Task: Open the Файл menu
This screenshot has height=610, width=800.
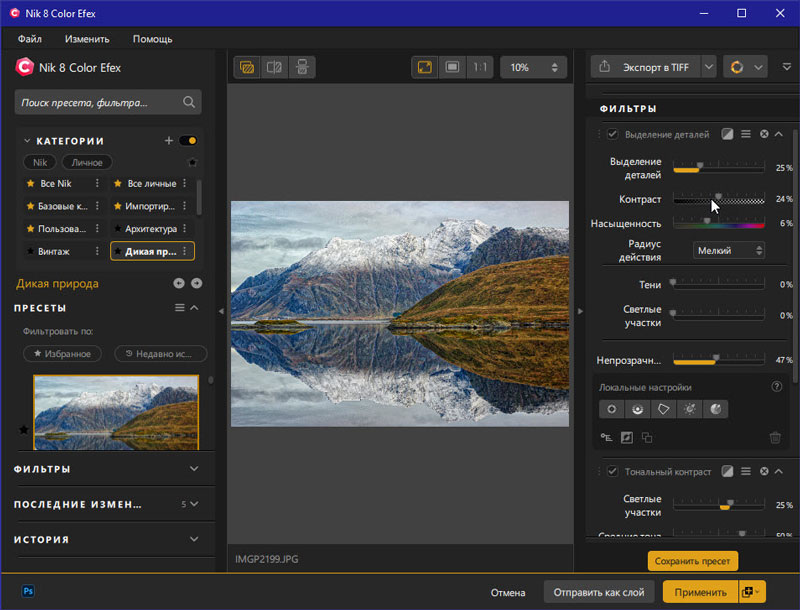Action: [x=29, y=39]
